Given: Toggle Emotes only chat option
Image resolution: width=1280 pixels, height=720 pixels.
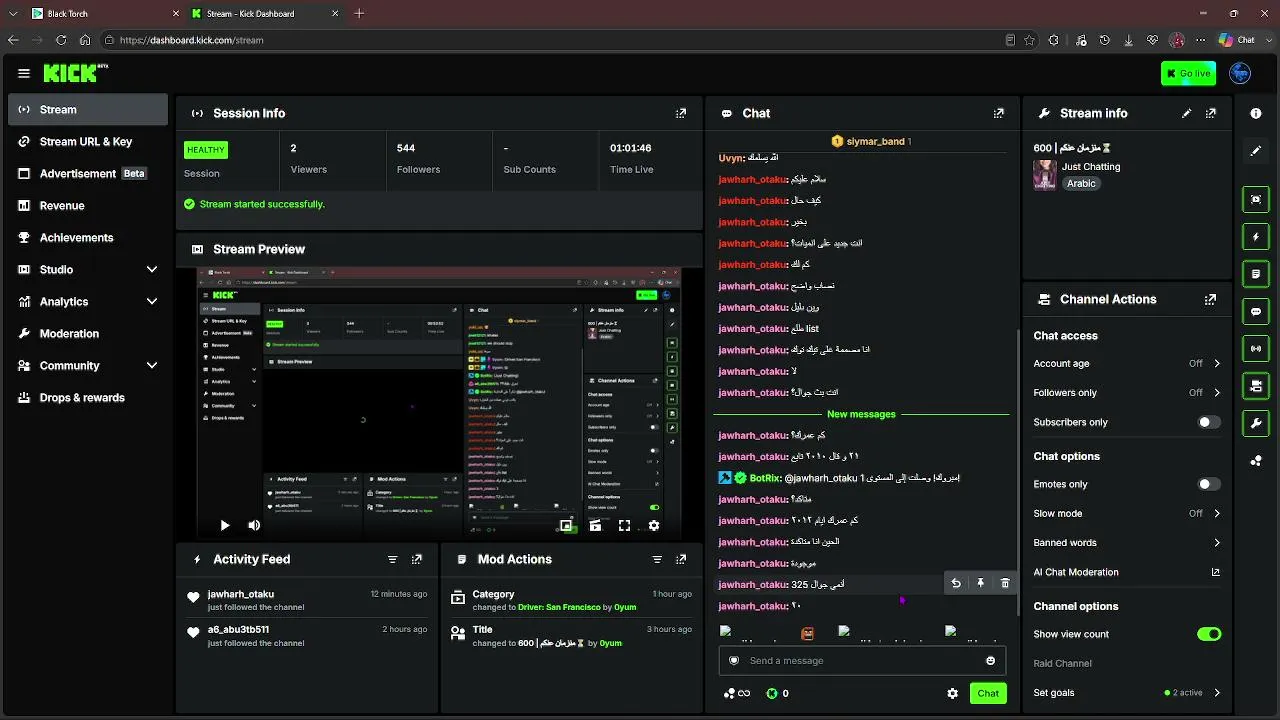Looking at the screenshot, I should [x=1209, y=484].
